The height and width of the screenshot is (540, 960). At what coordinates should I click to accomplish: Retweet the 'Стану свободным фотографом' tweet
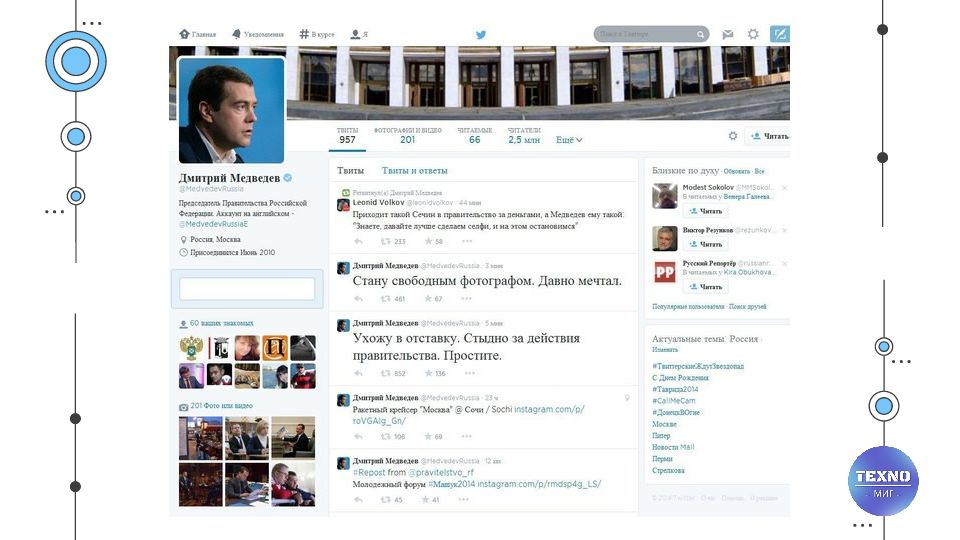[386, 299]
